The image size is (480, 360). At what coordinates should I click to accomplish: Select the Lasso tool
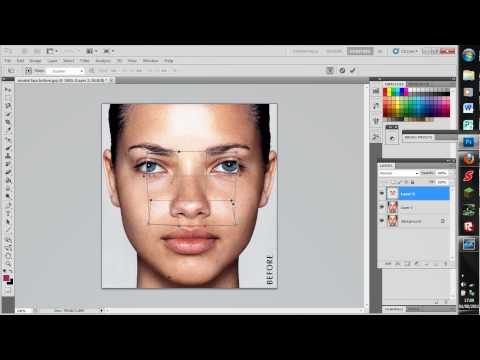pos(8,105)
